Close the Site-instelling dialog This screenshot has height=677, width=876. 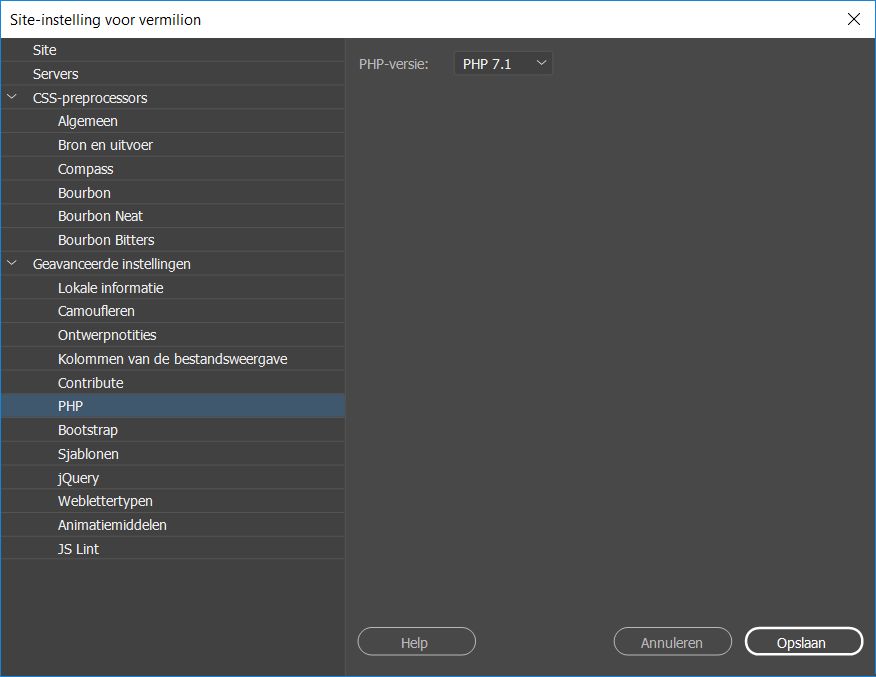(854, 19)
